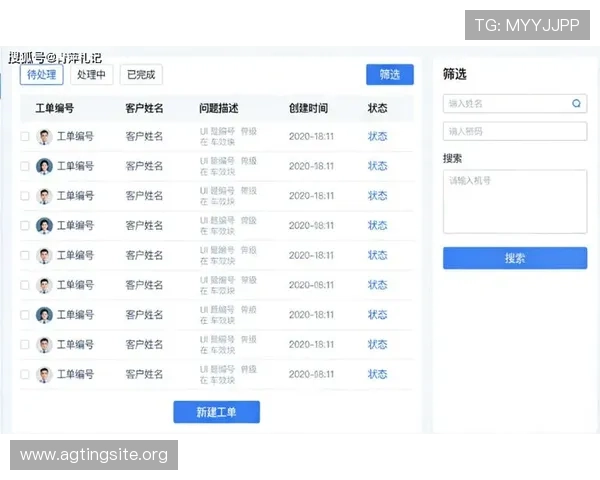Open the avatar in the fourth ticket row
This screenshot has height=480, width=600.
click(44, 225)
